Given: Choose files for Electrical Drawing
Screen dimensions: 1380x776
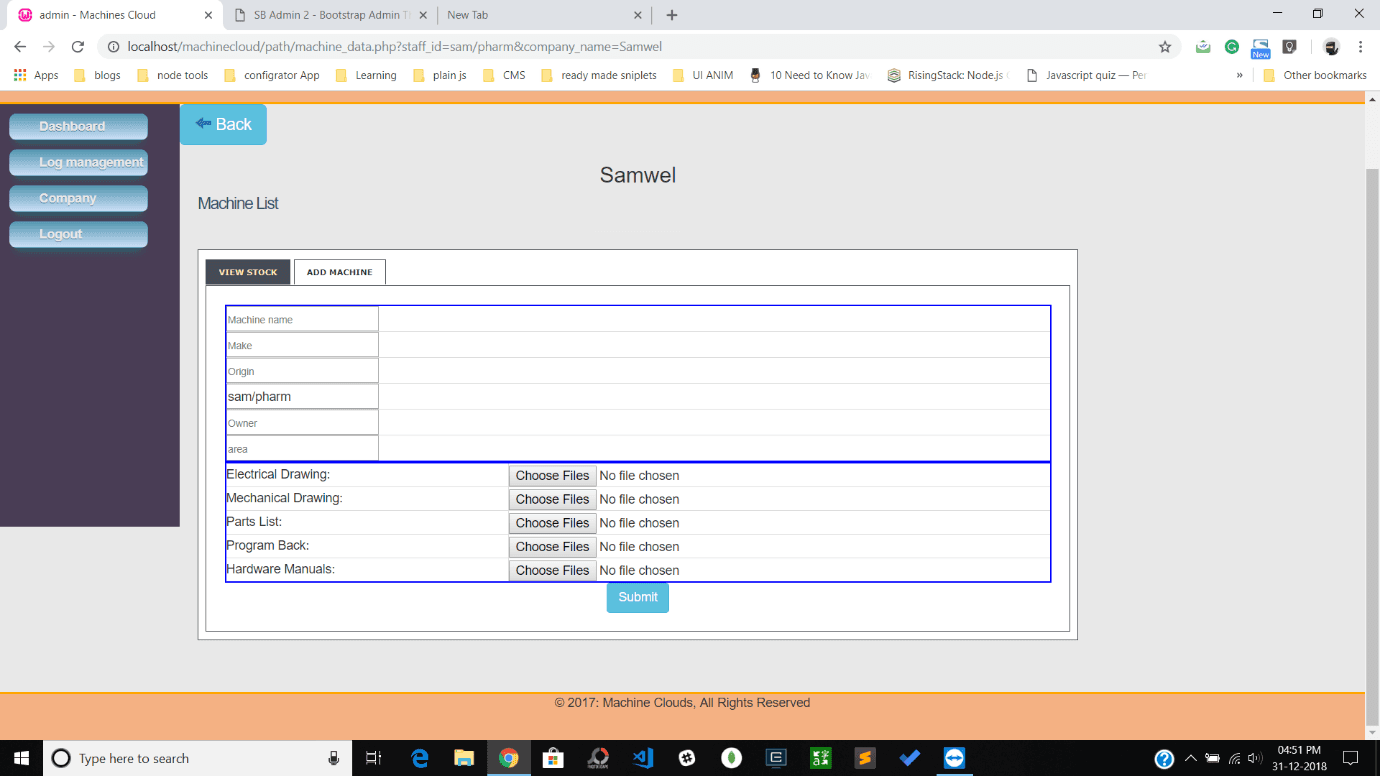Looking at the screenshot, I should pyautogui.click(x=552, y=476).
